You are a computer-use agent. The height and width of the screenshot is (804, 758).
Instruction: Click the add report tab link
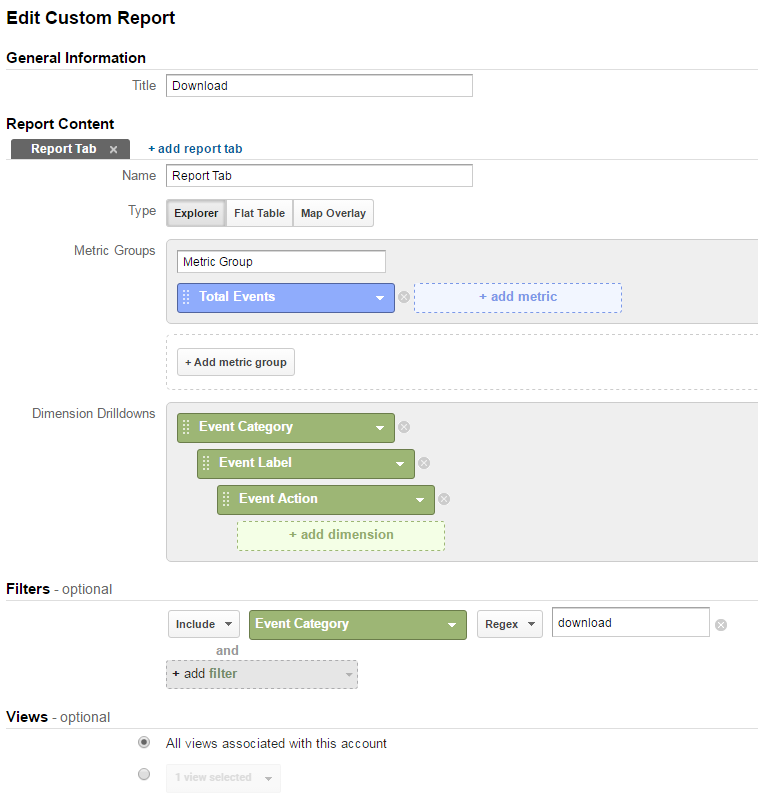[195, 149]
